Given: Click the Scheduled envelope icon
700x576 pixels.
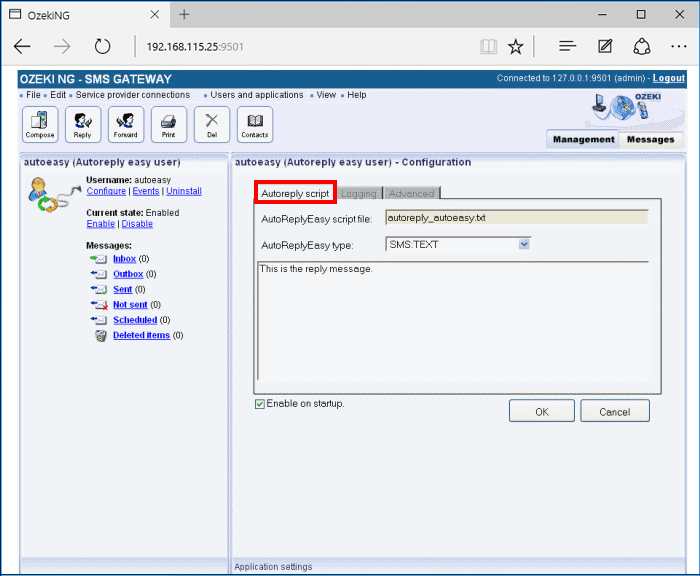Looking at the screenshot, I should pyautogui.click(x=99, y=320).
